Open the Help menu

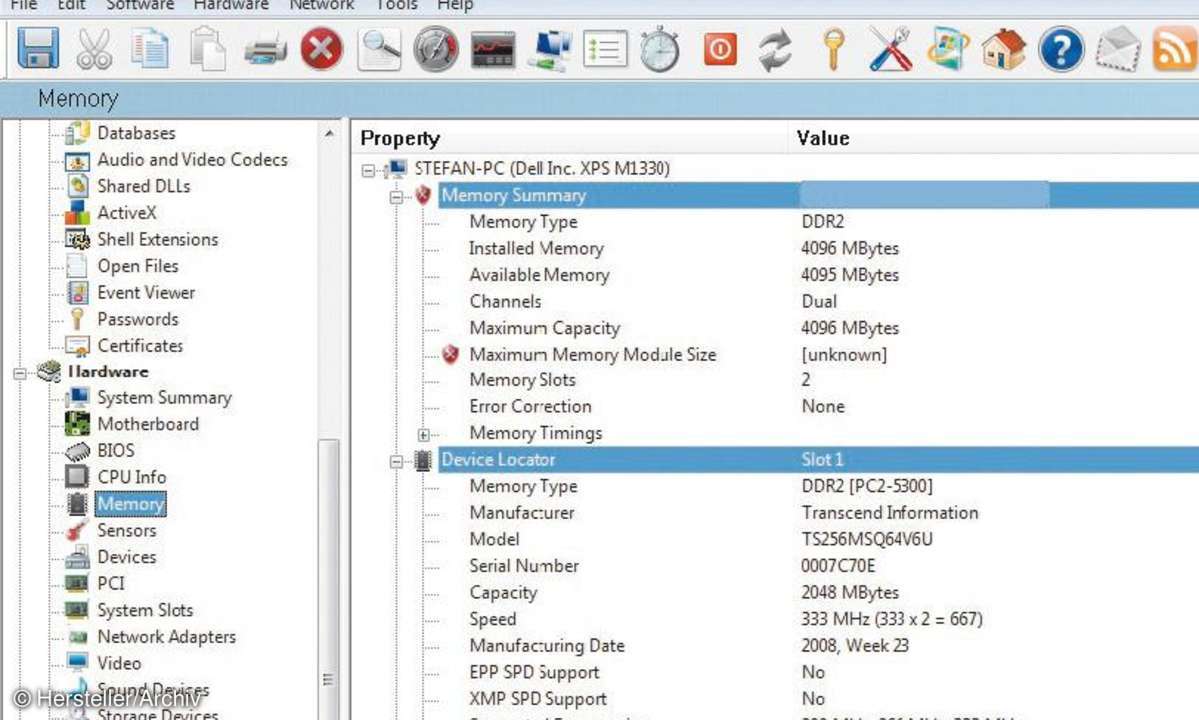(455, 5)
